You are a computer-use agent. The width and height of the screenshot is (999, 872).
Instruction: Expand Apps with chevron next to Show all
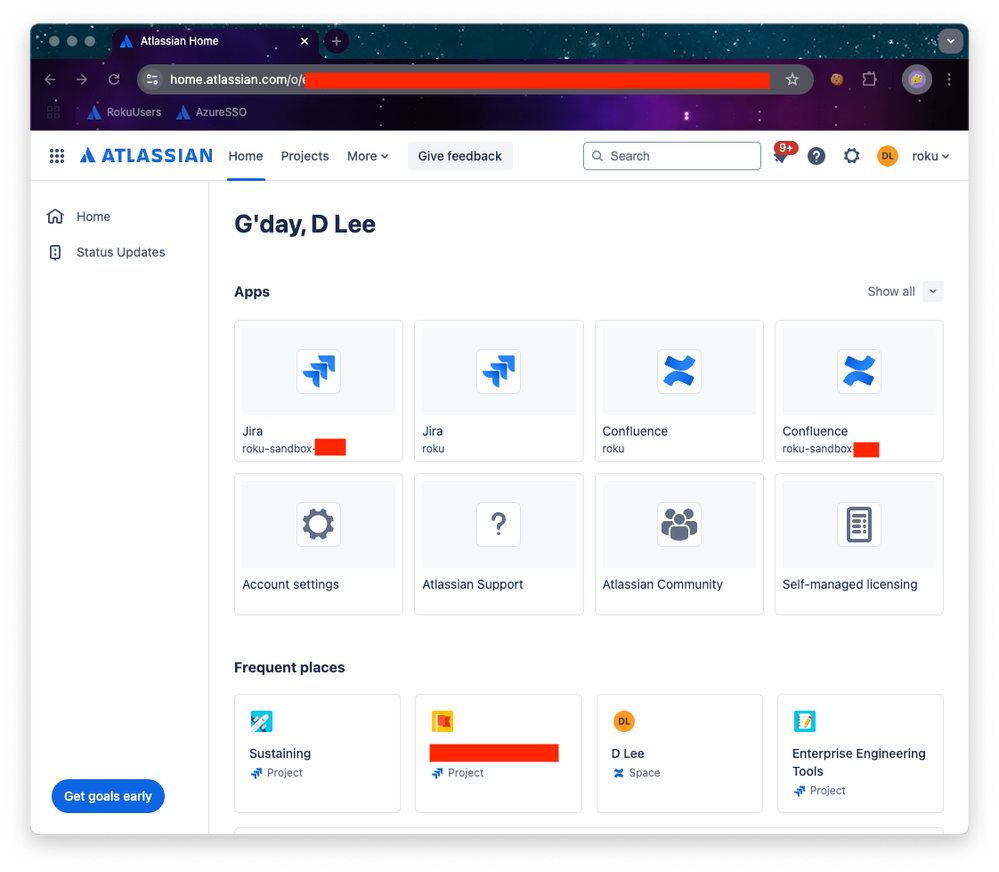point(933,291)
